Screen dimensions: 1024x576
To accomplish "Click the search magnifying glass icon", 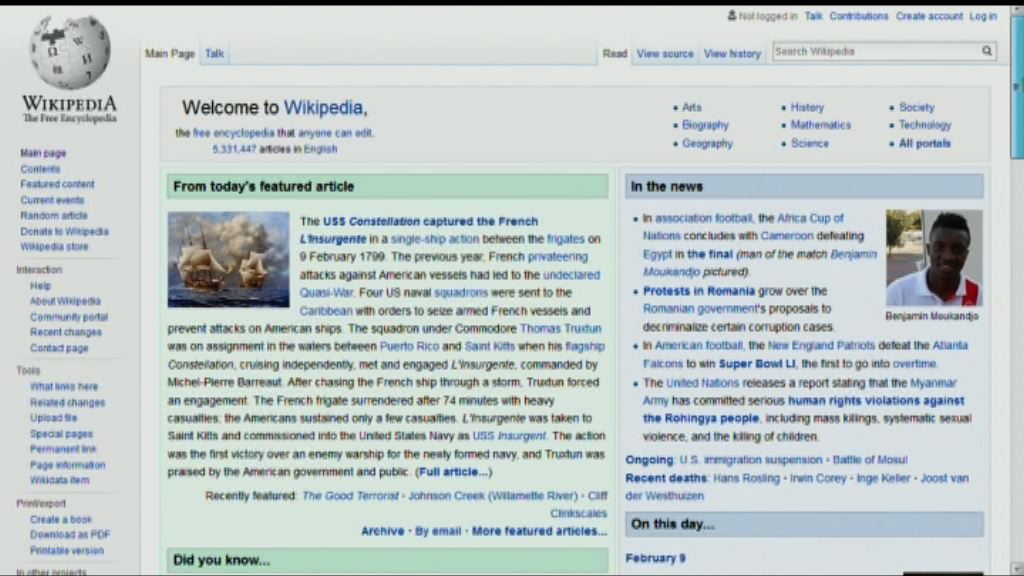I will click(x=987, y=51).
